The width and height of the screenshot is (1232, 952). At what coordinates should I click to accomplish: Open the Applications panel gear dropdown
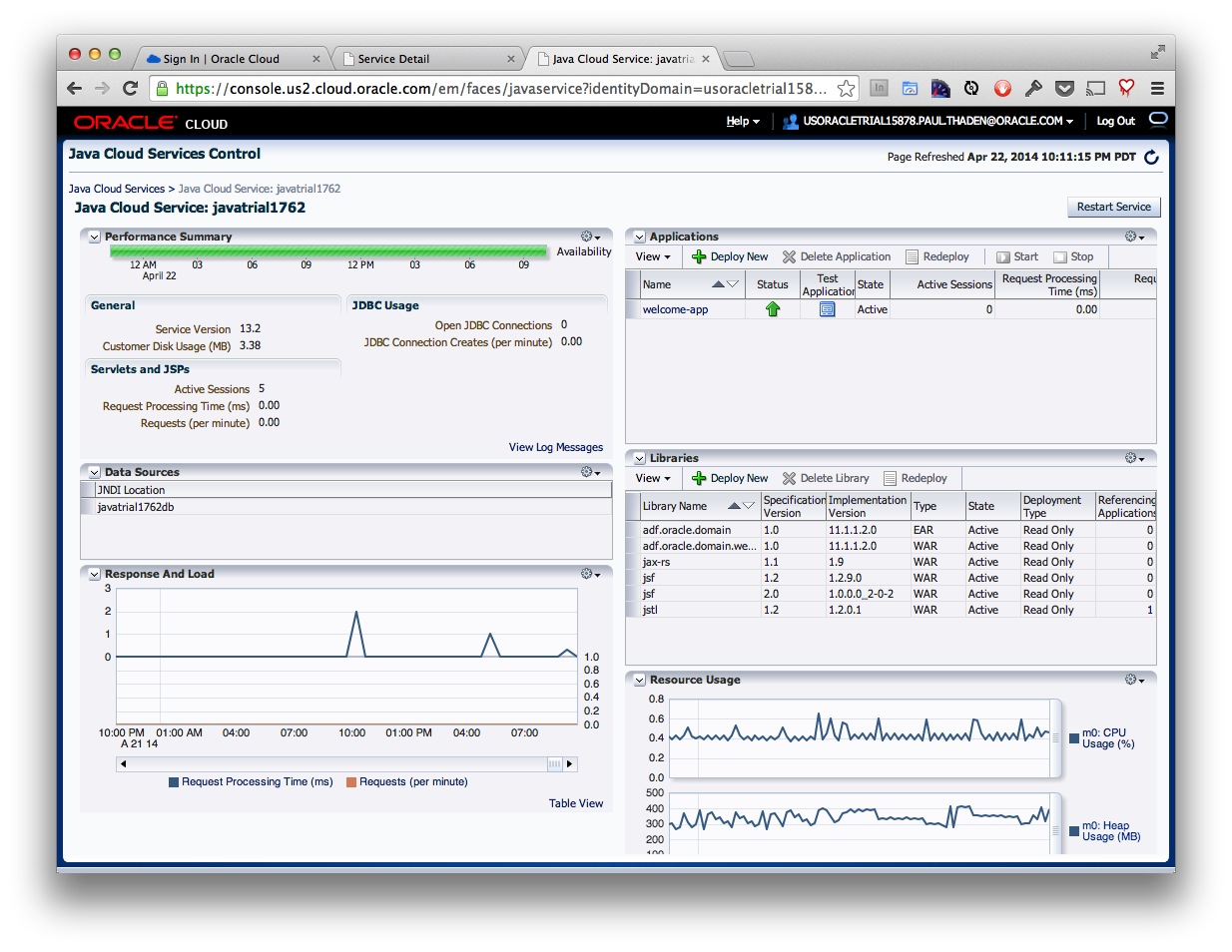click(x=1135, y=237)
